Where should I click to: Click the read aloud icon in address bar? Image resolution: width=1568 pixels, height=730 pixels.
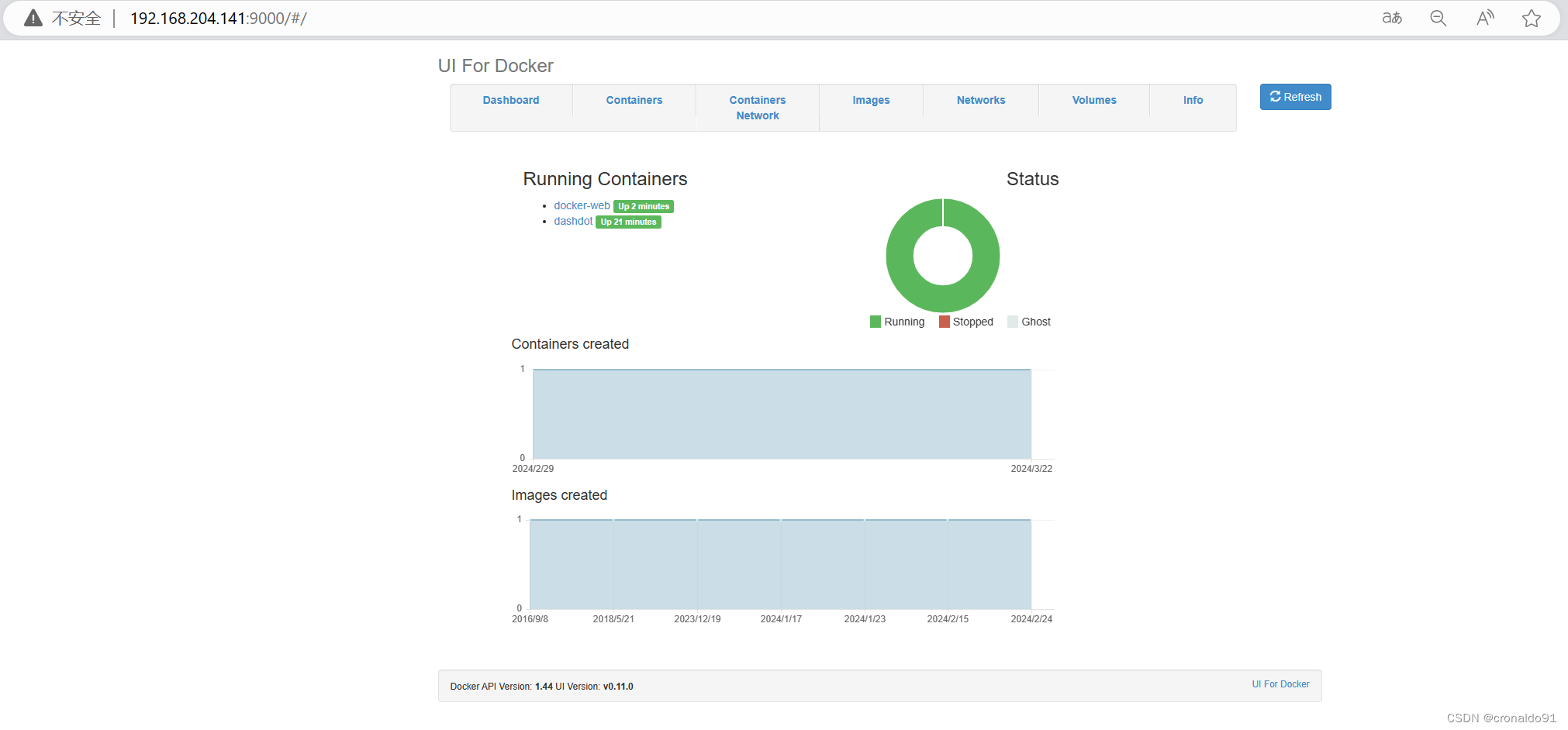point(1485,18)
